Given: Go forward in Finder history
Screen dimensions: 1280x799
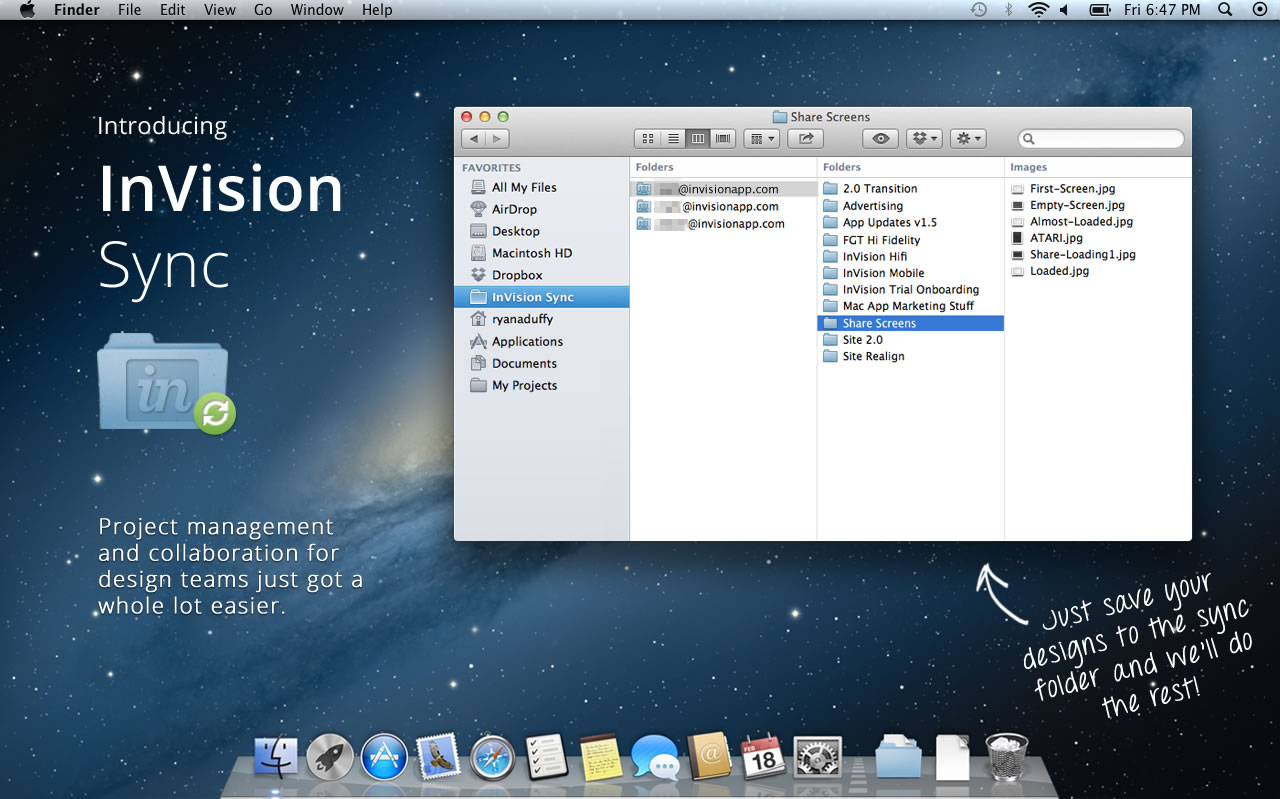Looking at the screenshot, I should [x=498, y=139].
